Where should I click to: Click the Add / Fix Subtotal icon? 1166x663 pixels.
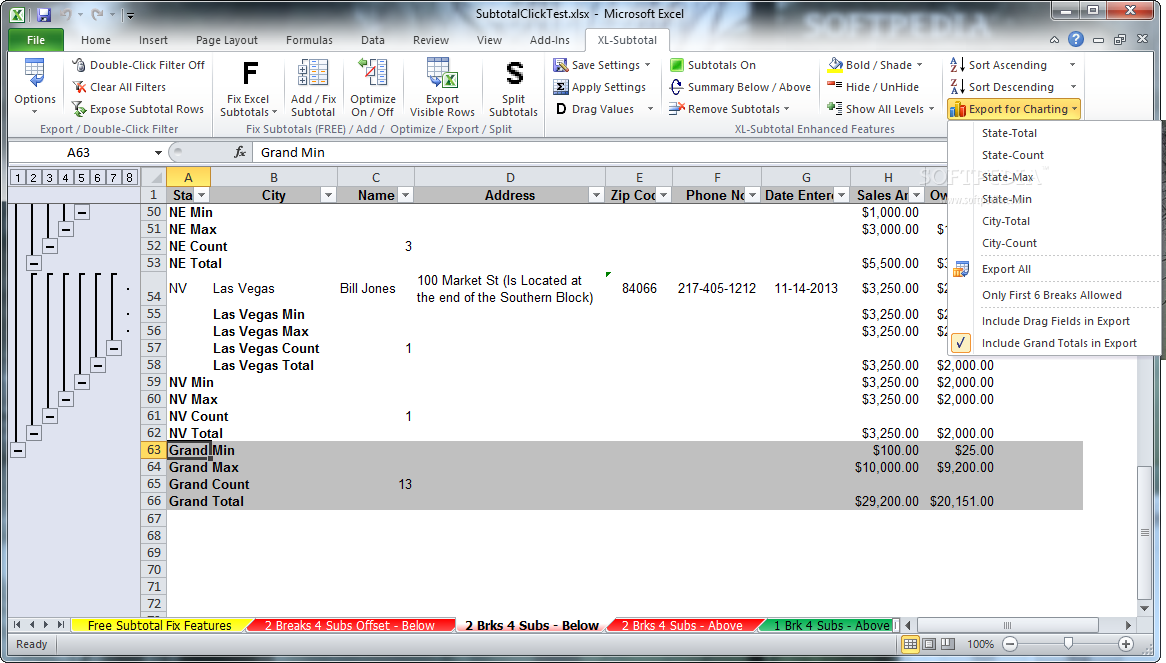pyautogui.click(x=313, y=74)
